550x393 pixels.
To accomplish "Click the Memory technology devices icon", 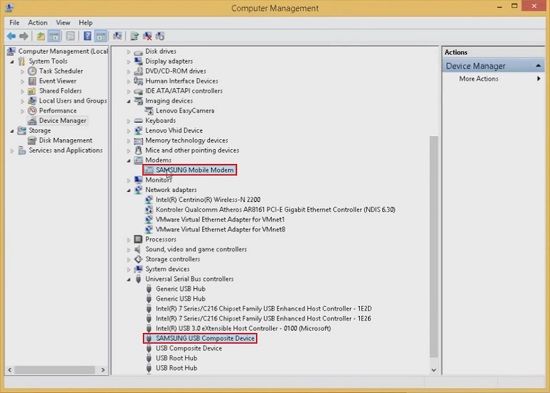I will 139,140.
